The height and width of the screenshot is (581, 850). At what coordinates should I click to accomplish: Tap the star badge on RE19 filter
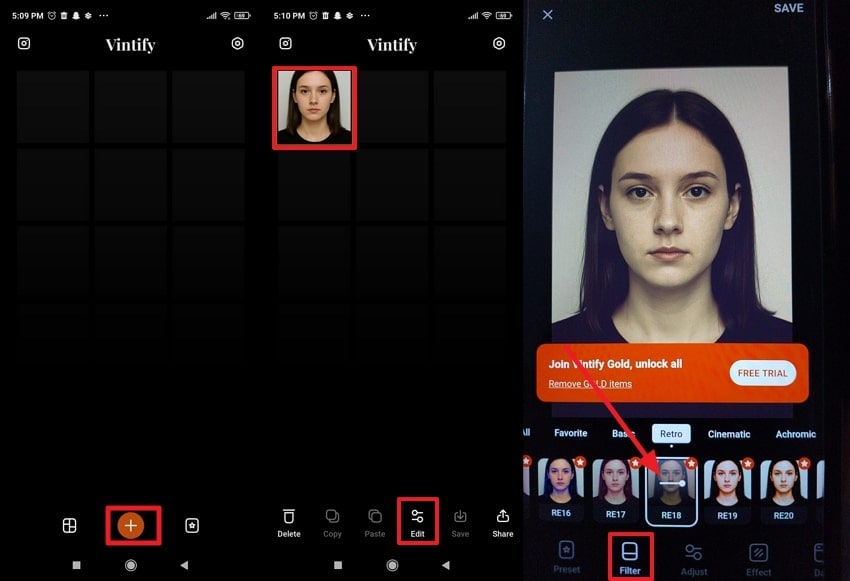(748, 463)
